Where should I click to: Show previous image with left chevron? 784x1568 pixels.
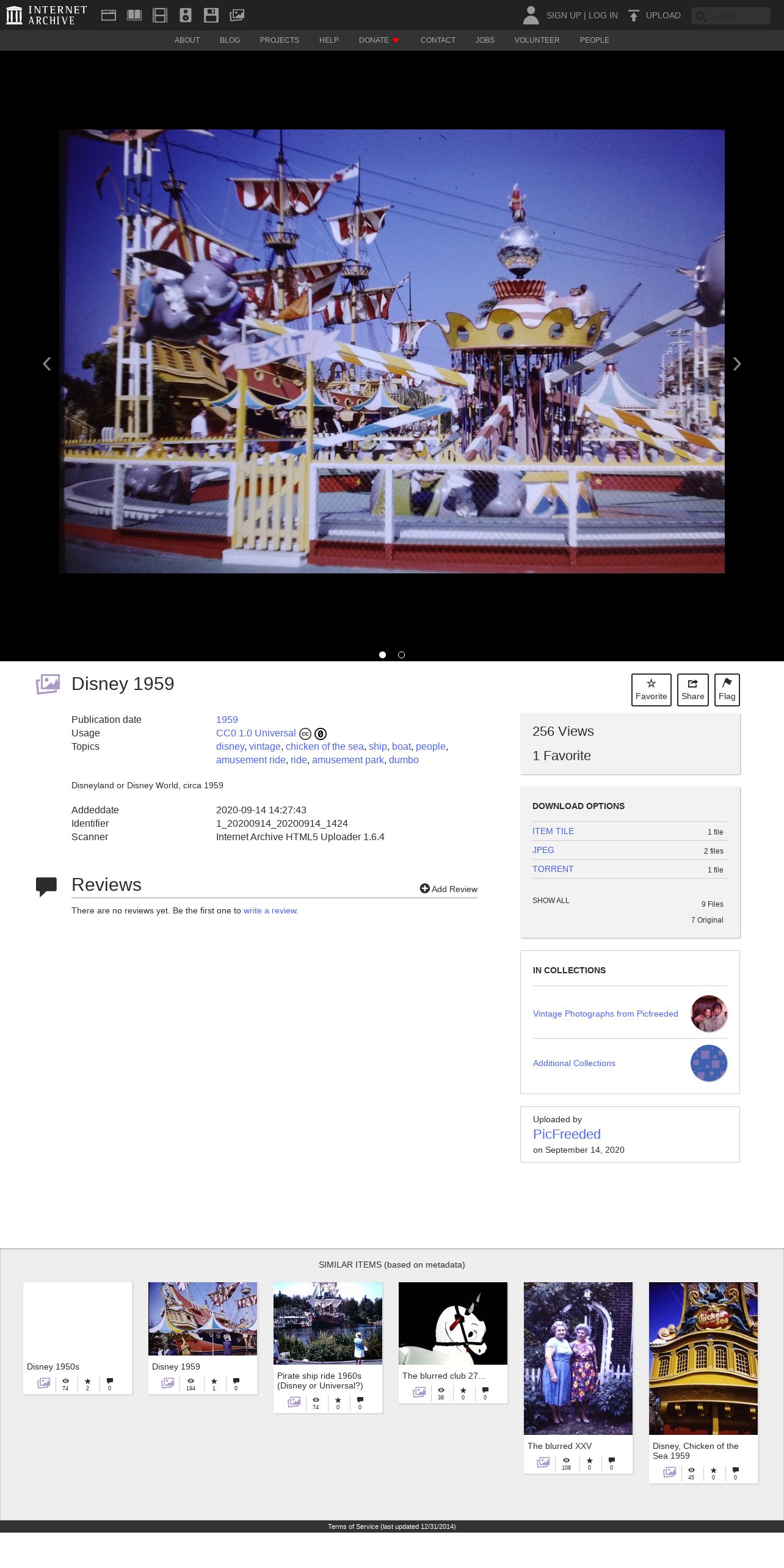click(x=46, y=364)
